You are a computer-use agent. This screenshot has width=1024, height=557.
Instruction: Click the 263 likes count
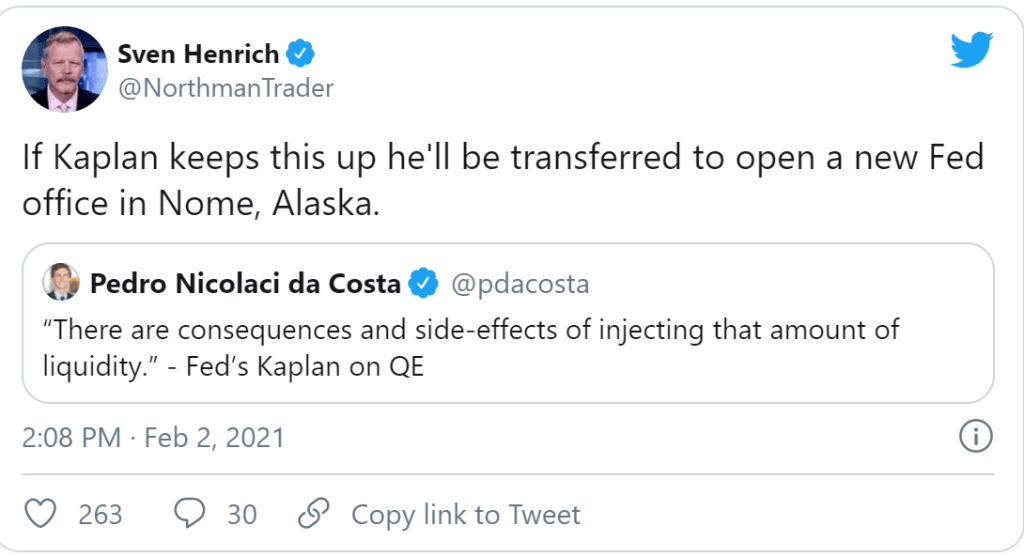100,514
